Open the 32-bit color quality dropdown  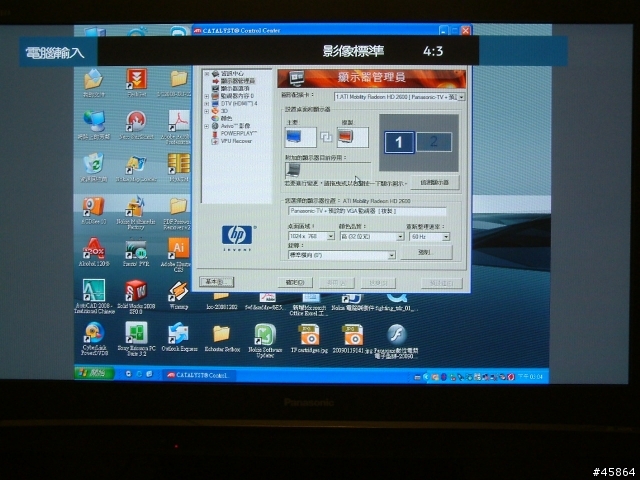[400, 236]
